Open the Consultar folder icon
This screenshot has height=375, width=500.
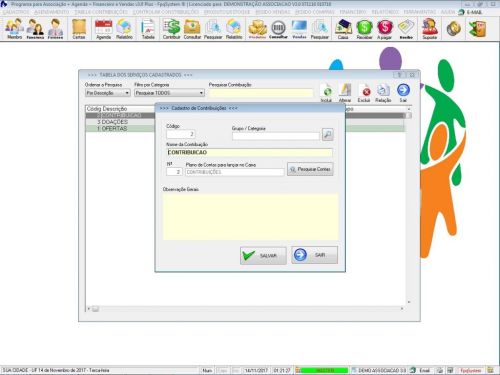point(192,29)
